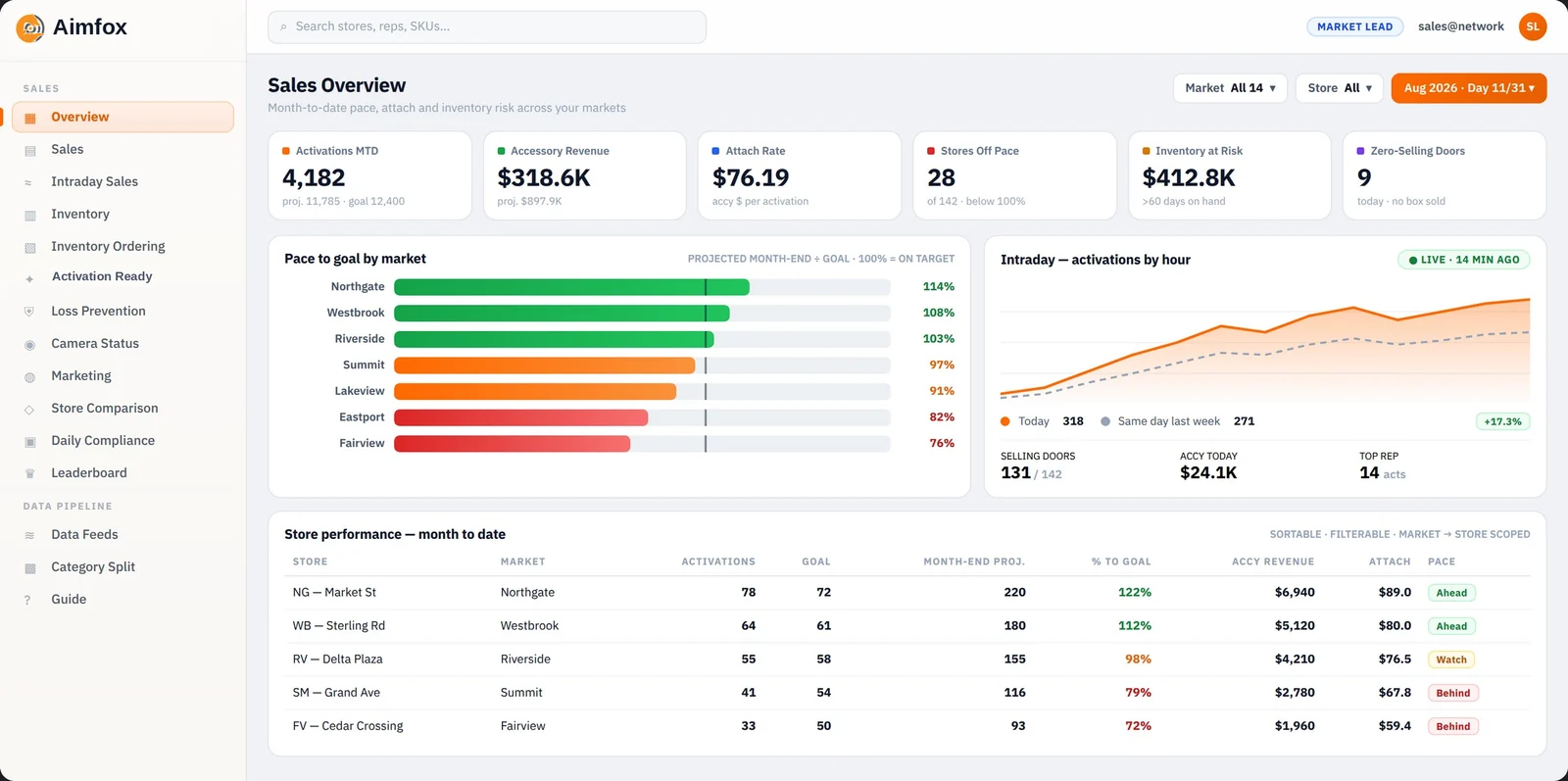
Task: Open the Store All dropdown
Action: click(x=1340, y=88)
